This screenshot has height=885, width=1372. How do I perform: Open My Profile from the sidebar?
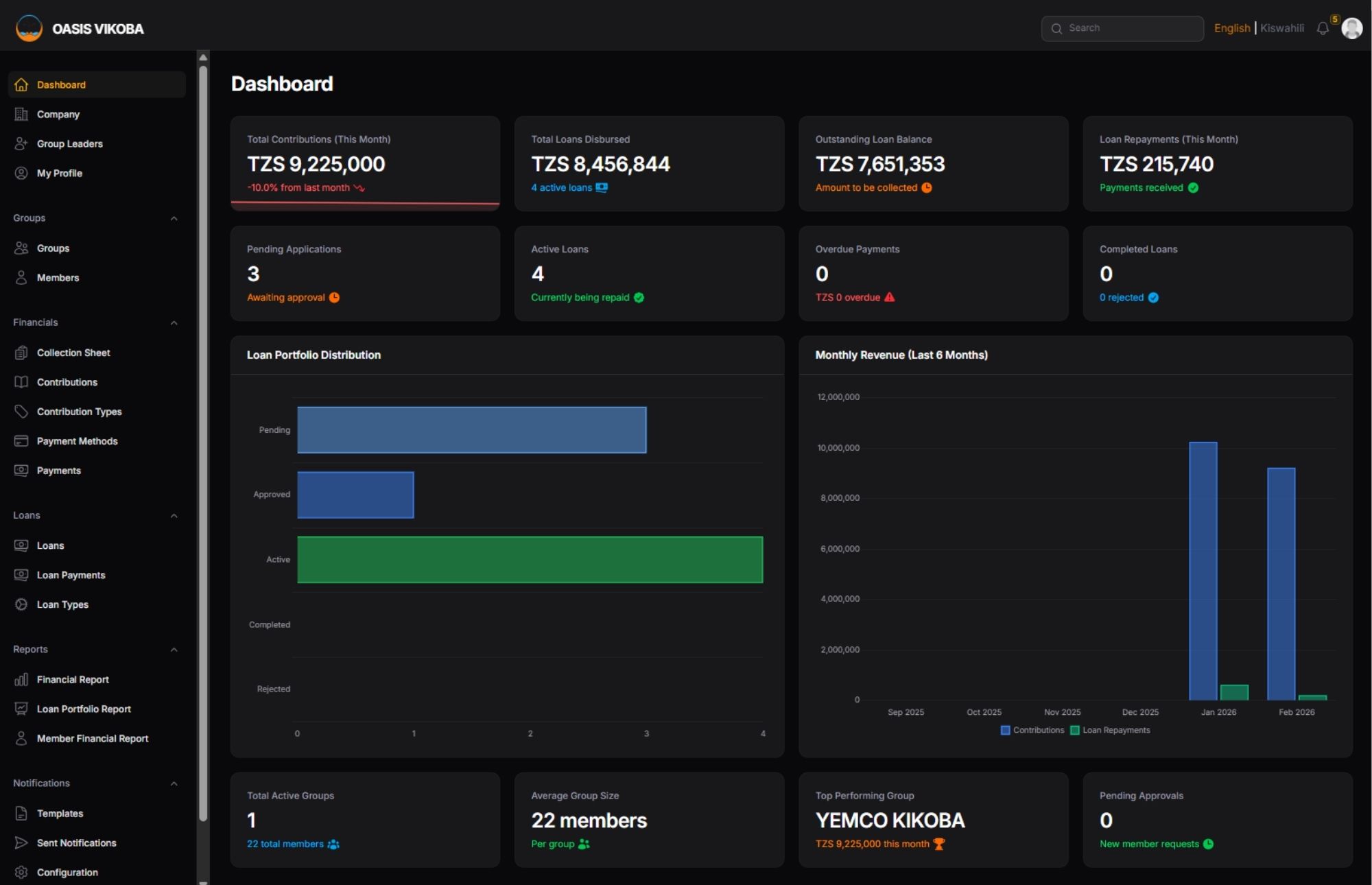tap(60, 173)
